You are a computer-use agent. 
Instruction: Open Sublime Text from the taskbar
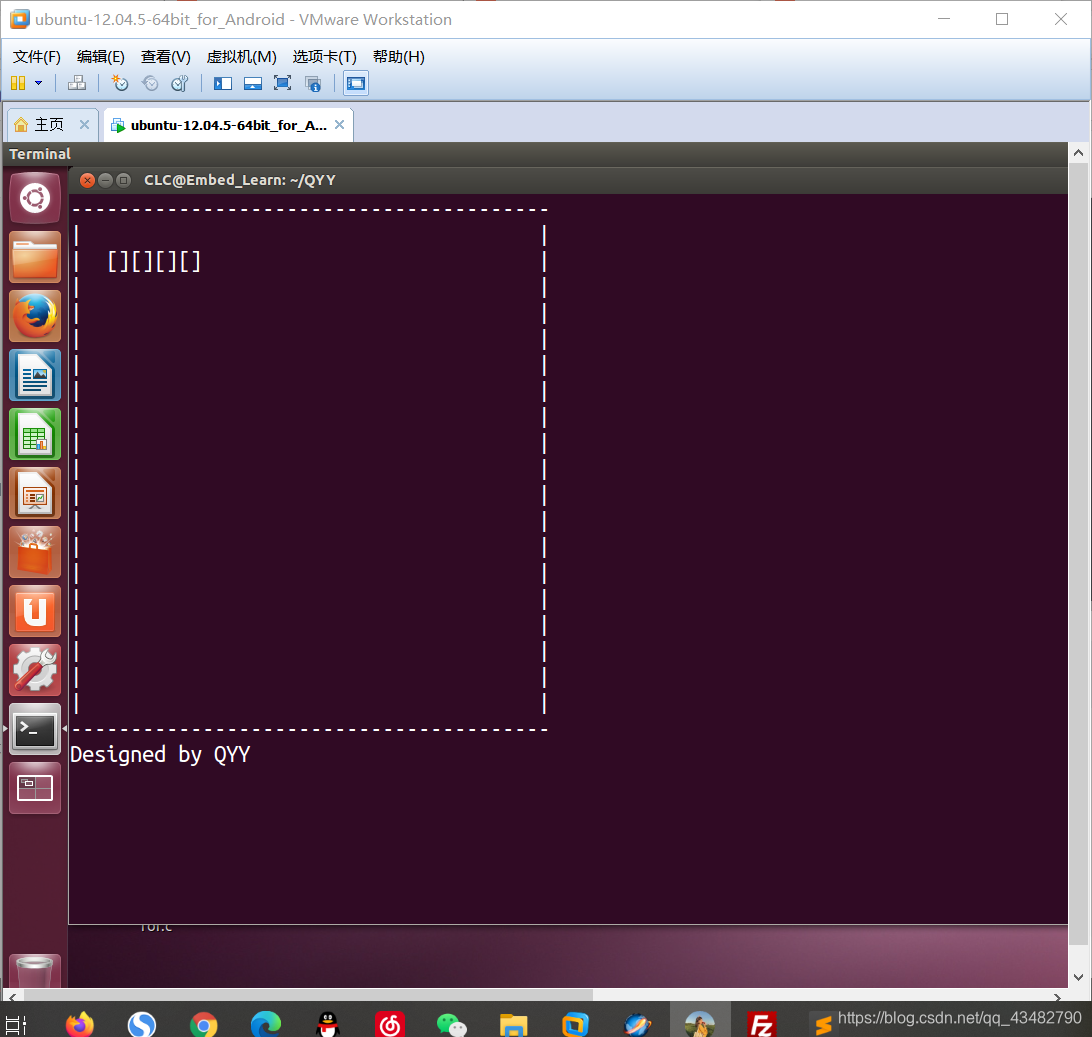pyautogui.click(x=823, y=1025)
